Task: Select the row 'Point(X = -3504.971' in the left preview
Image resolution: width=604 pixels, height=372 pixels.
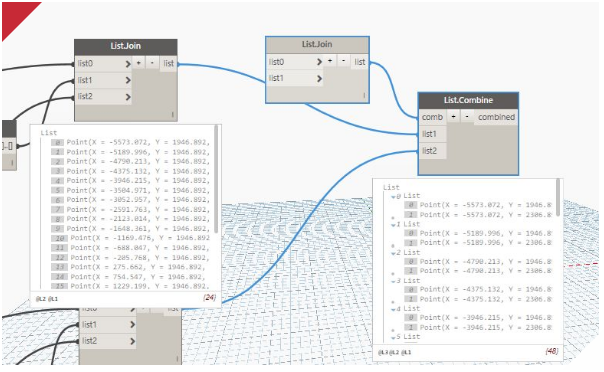Action: [x=131, y=190]
